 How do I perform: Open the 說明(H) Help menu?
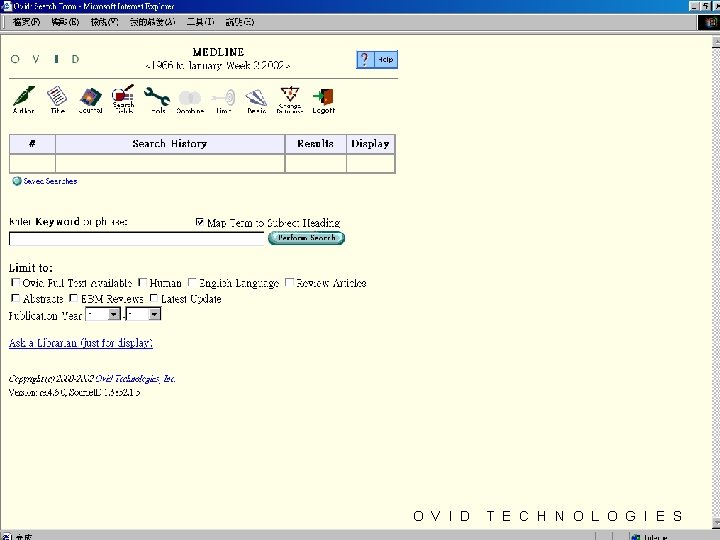point(240,22)
